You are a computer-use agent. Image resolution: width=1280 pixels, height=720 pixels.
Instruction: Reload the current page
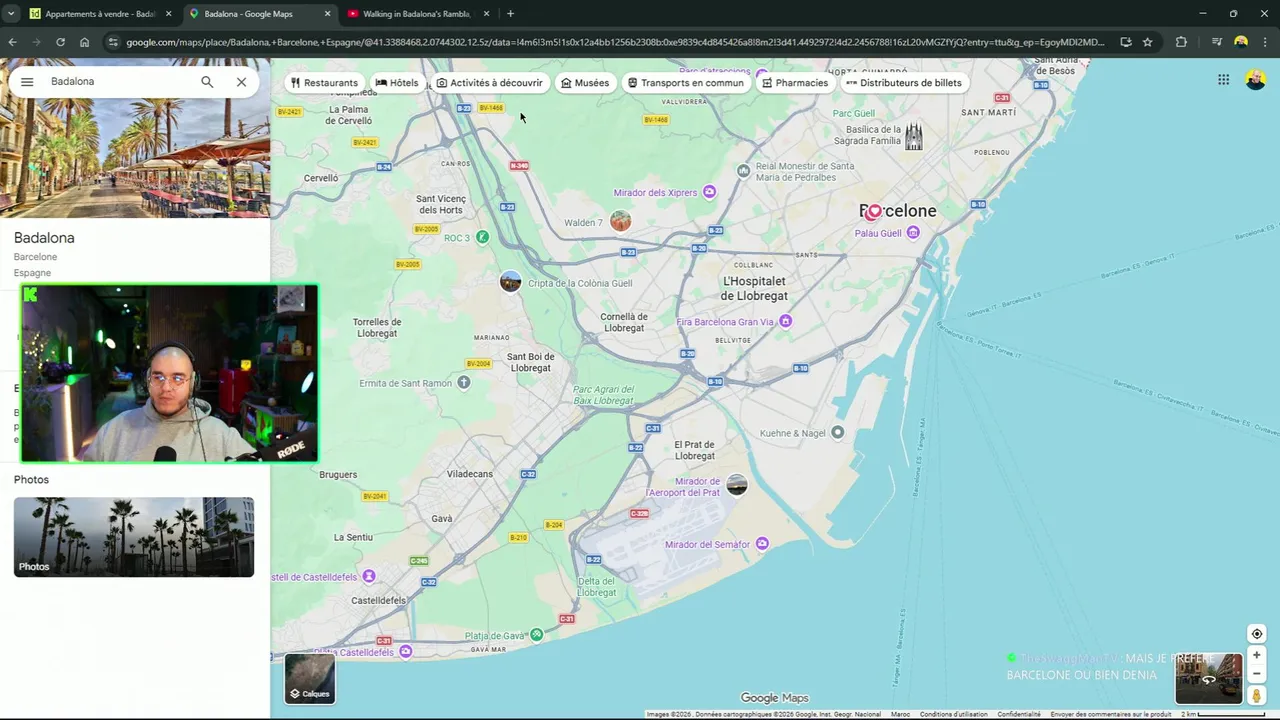(x=60, y=42)
